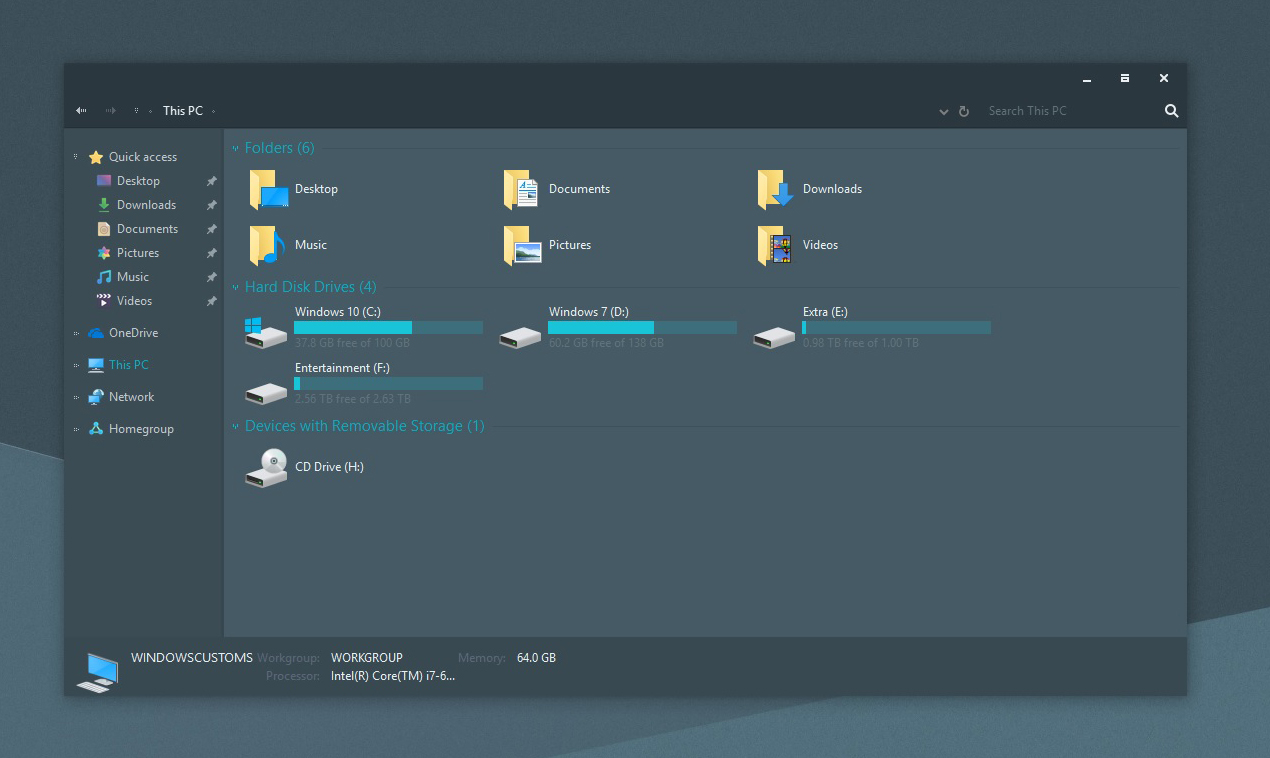
Task: Open the CD Drive (H:) icon
Action: tap(265, 466)
